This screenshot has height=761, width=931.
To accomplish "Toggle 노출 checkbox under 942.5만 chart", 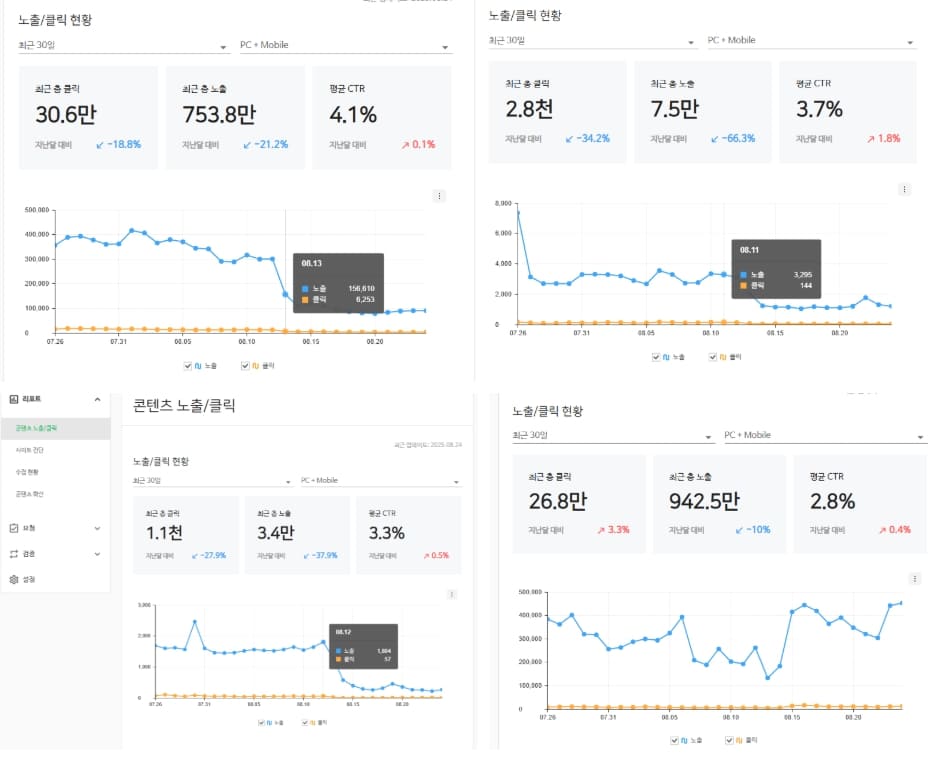I will pos(674,740).
